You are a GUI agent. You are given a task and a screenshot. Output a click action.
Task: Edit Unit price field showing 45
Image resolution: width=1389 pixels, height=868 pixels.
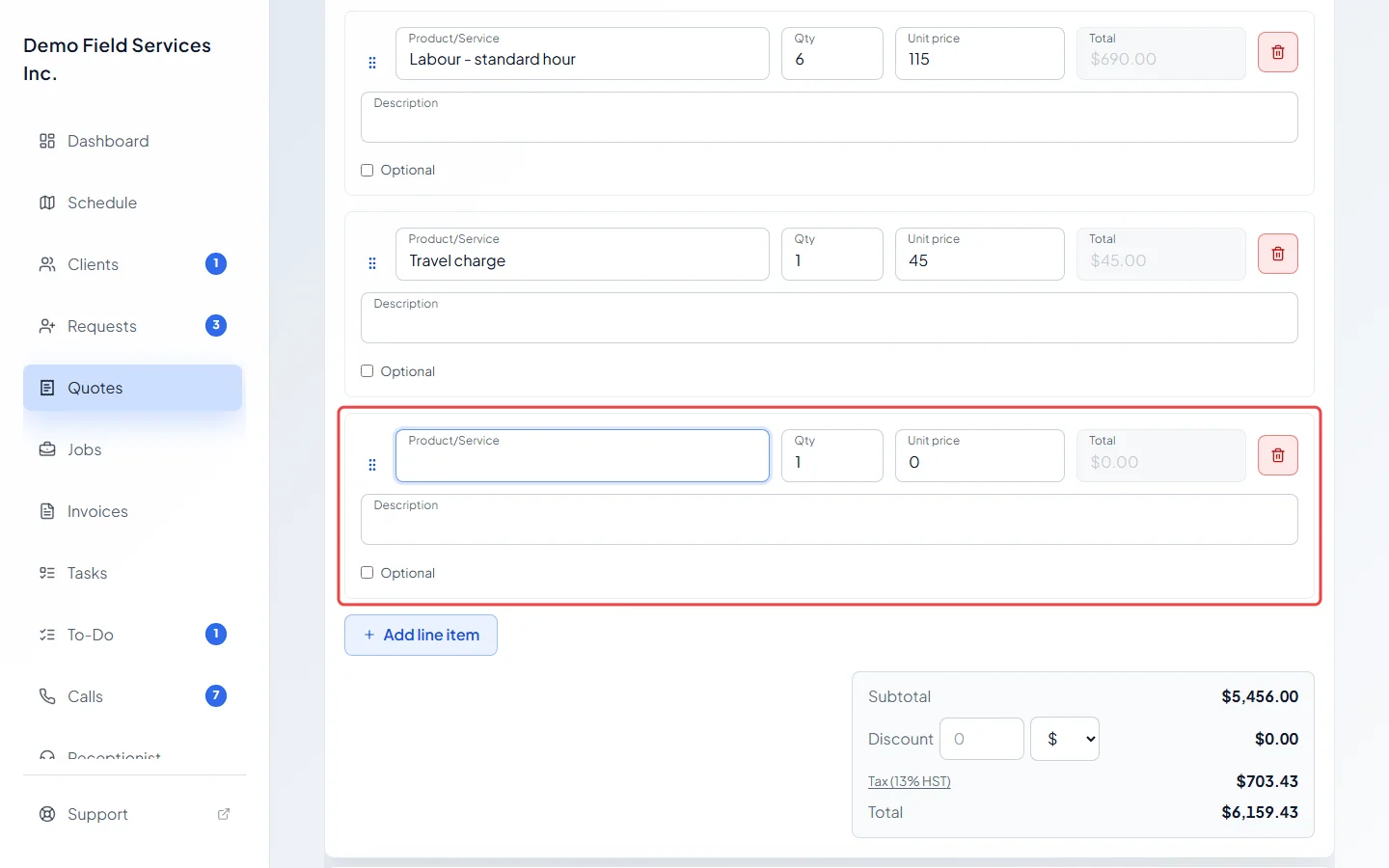point(980,254)
